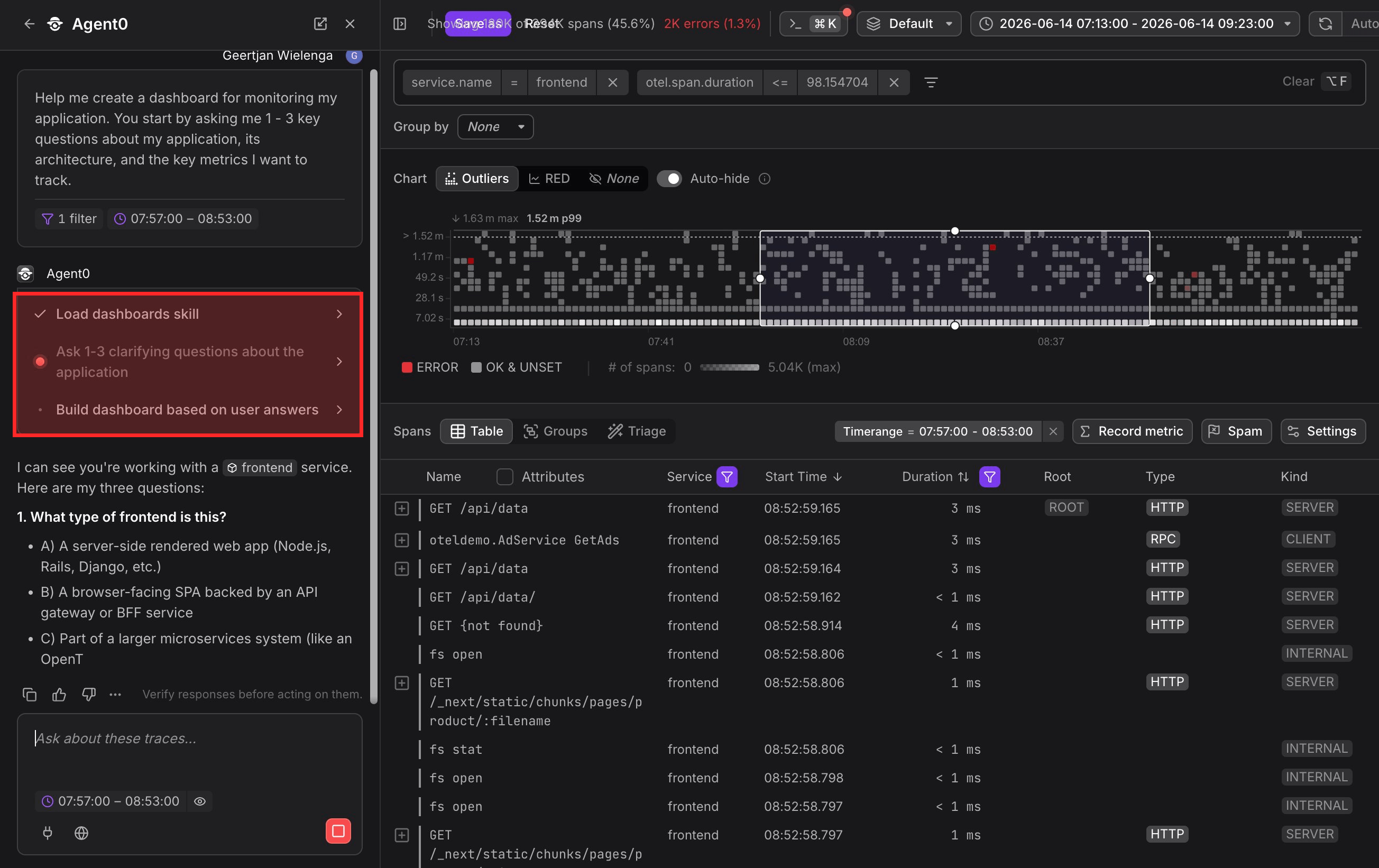The image size is (1379, 868).
Task: Open the Group by None dropdown
Action: 495,126
